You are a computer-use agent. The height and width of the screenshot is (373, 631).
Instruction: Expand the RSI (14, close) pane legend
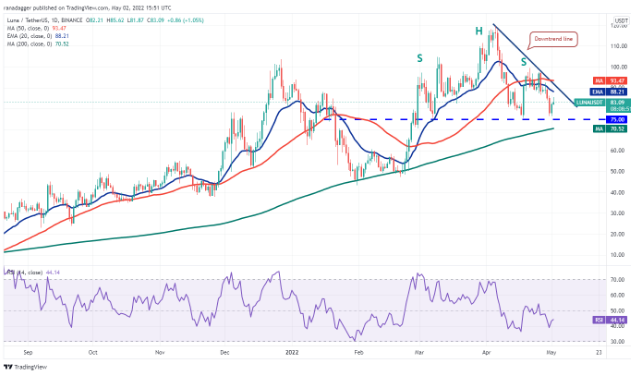(32, 272)
